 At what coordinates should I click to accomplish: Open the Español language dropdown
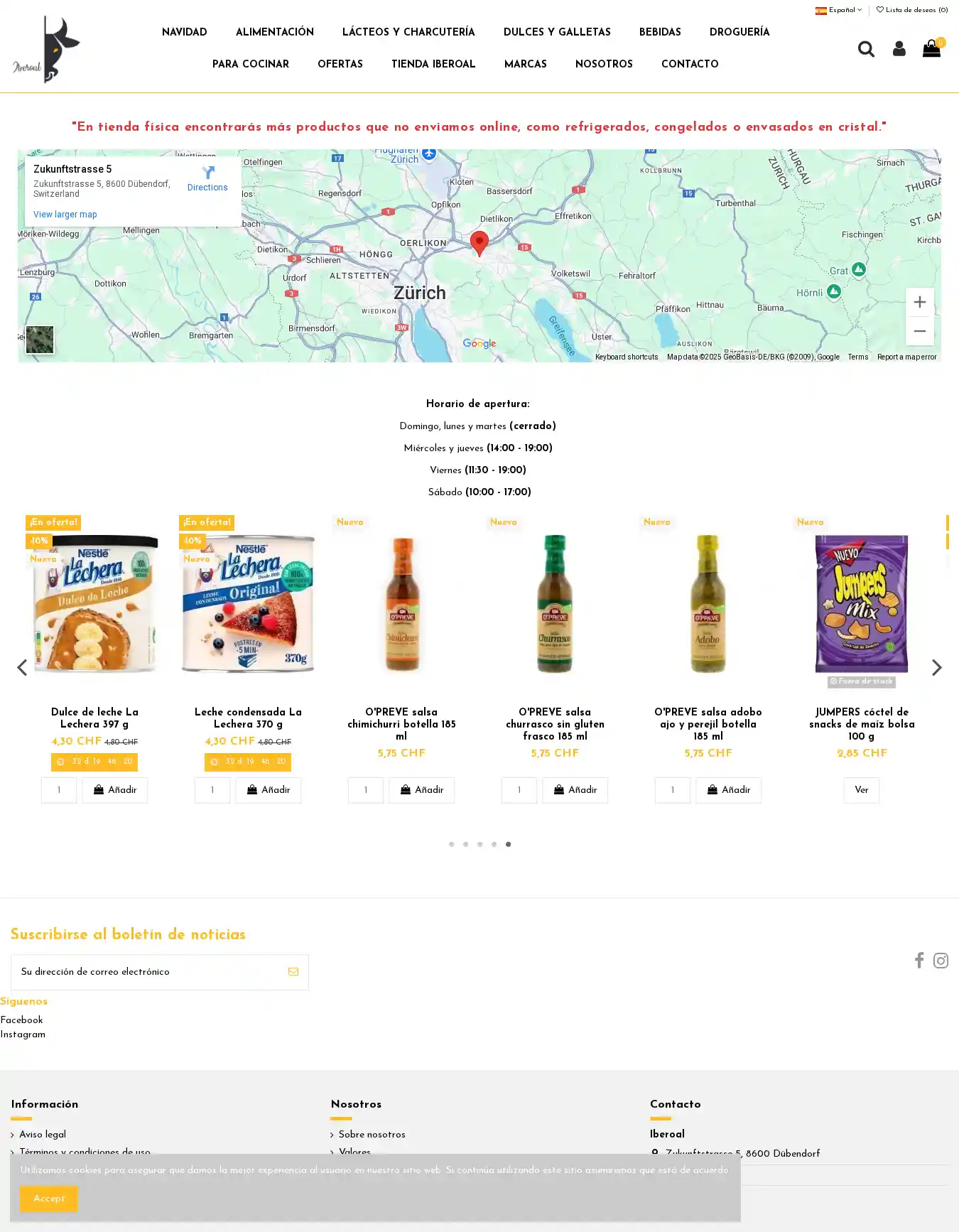(x=839, y=10)
